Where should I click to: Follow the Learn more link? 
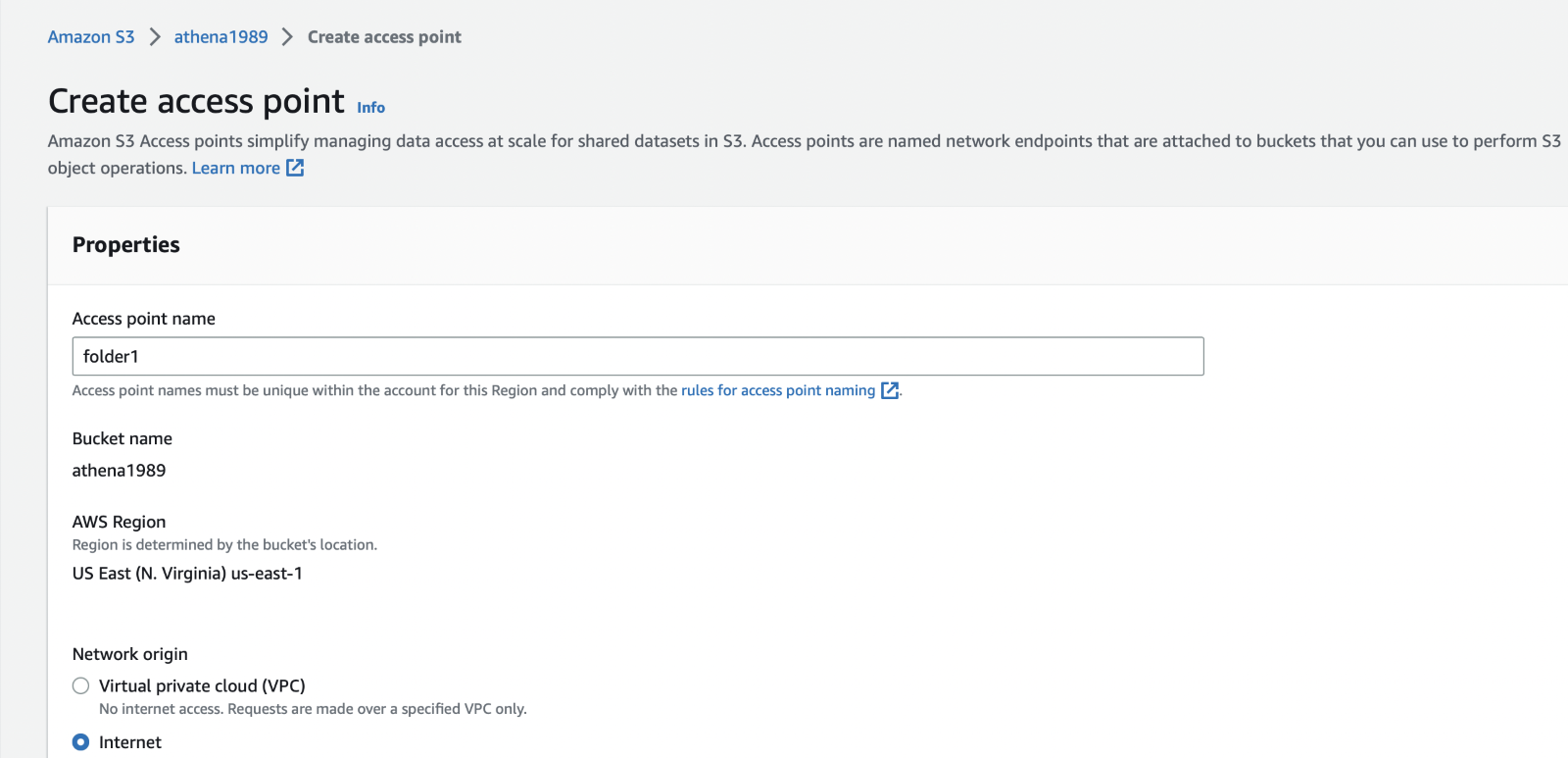[235, 169]
